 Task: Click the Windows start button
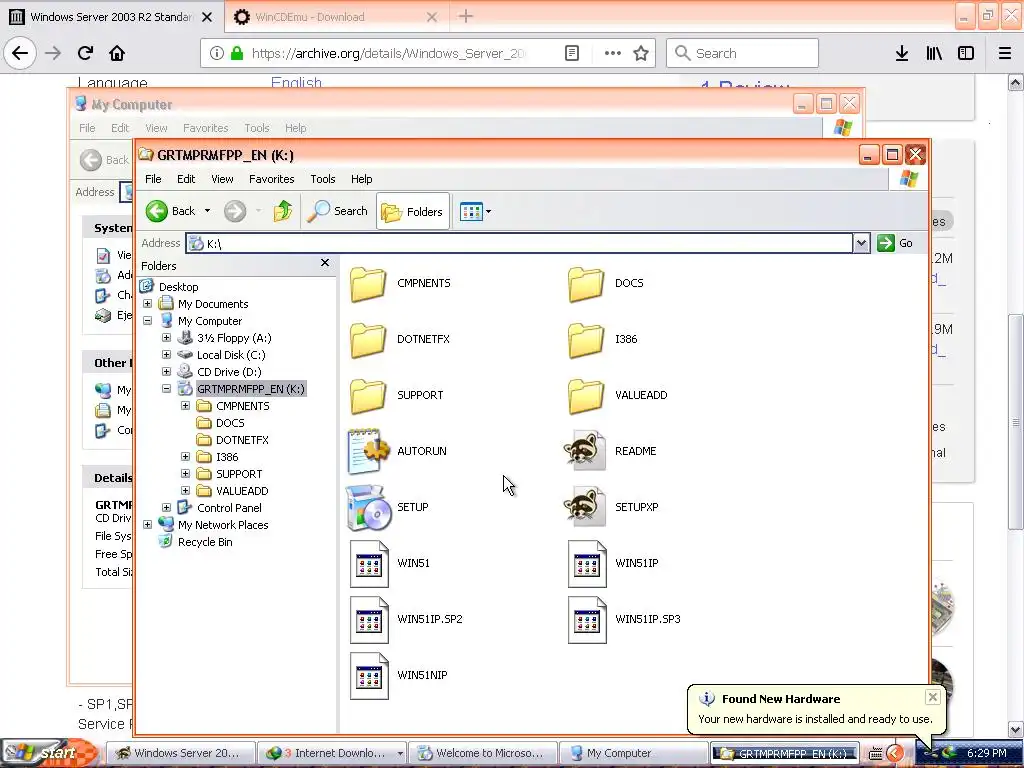50,753
